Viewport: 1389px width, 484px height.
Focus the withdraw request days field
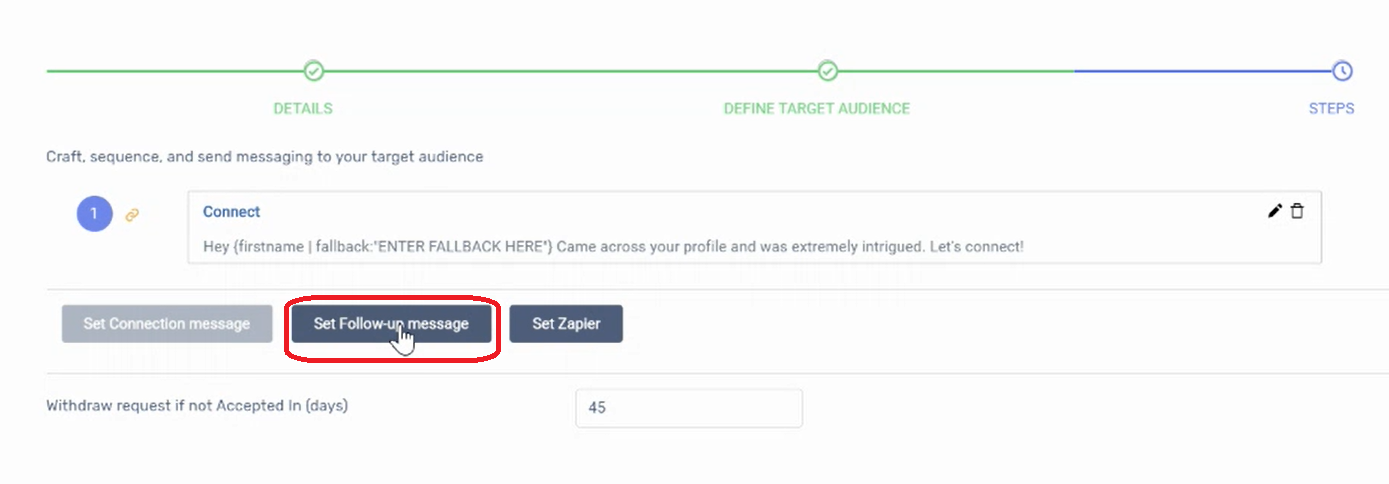coord(689,408)
